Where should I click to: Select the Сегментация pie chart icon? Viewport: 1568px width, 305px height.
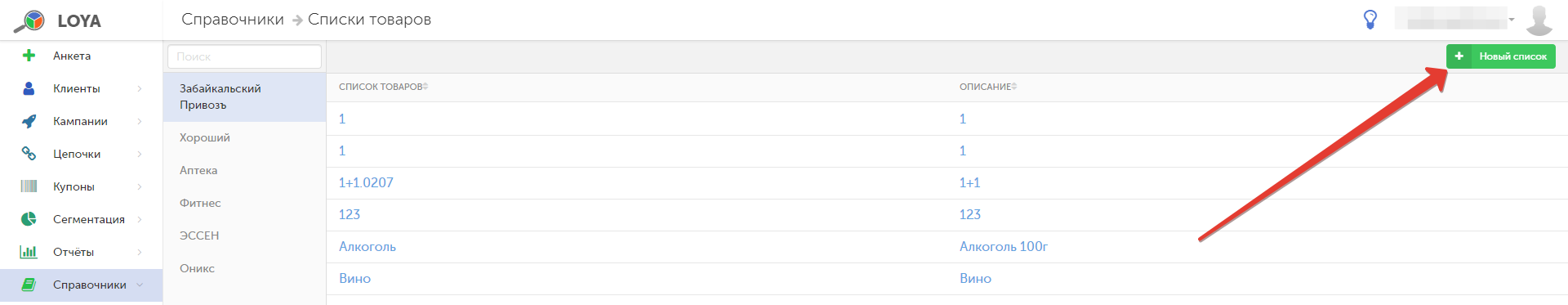pos(29,219)
